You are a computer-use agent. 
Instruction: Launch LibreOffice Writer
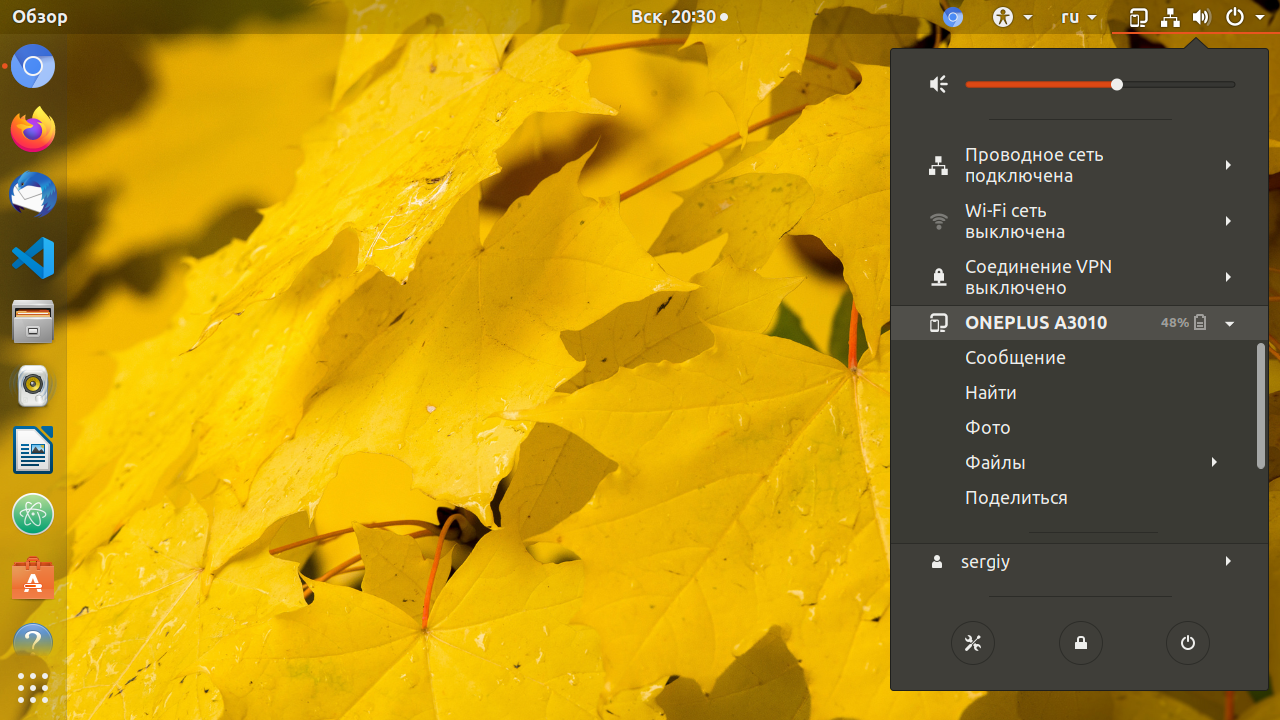pyautogui.click(x=33, y=450)
